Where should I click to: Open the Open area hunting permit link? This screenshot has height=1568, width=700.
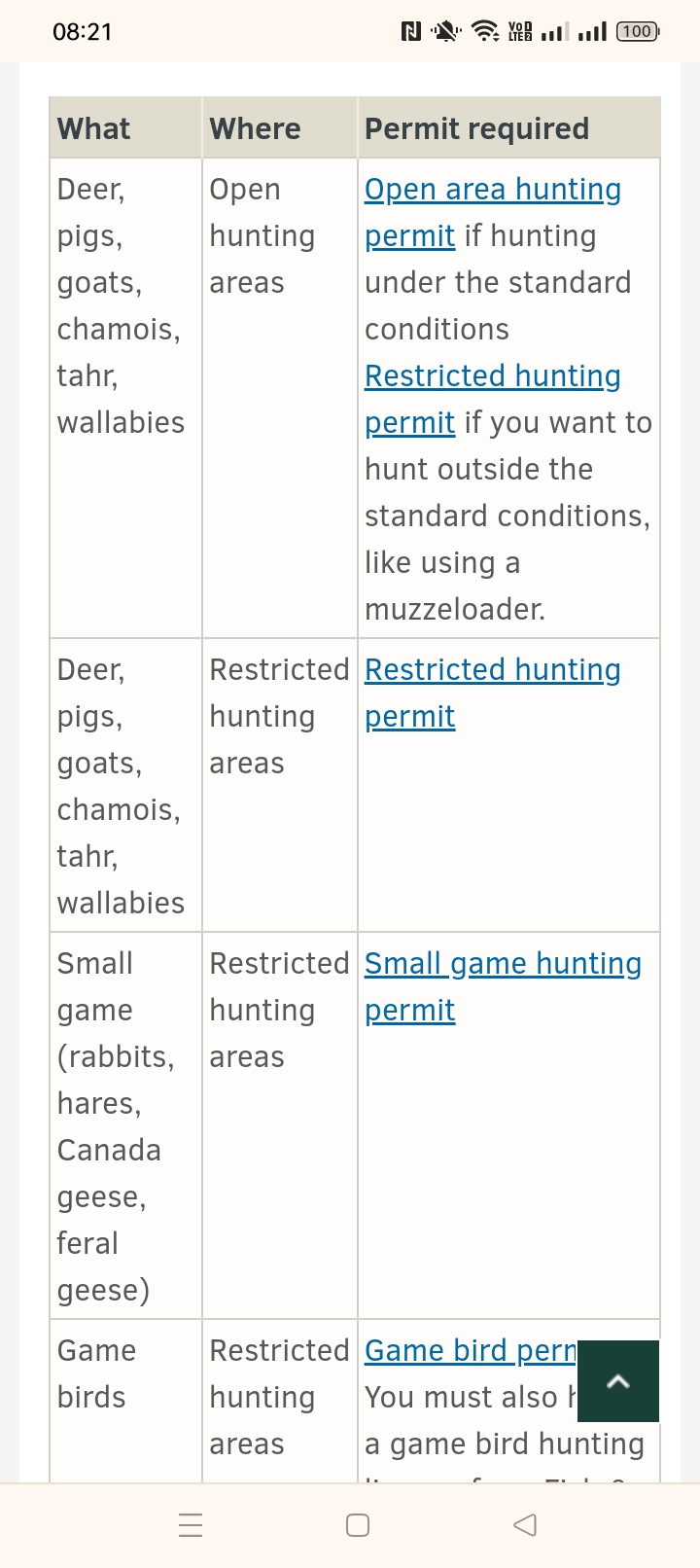(493, 212)
